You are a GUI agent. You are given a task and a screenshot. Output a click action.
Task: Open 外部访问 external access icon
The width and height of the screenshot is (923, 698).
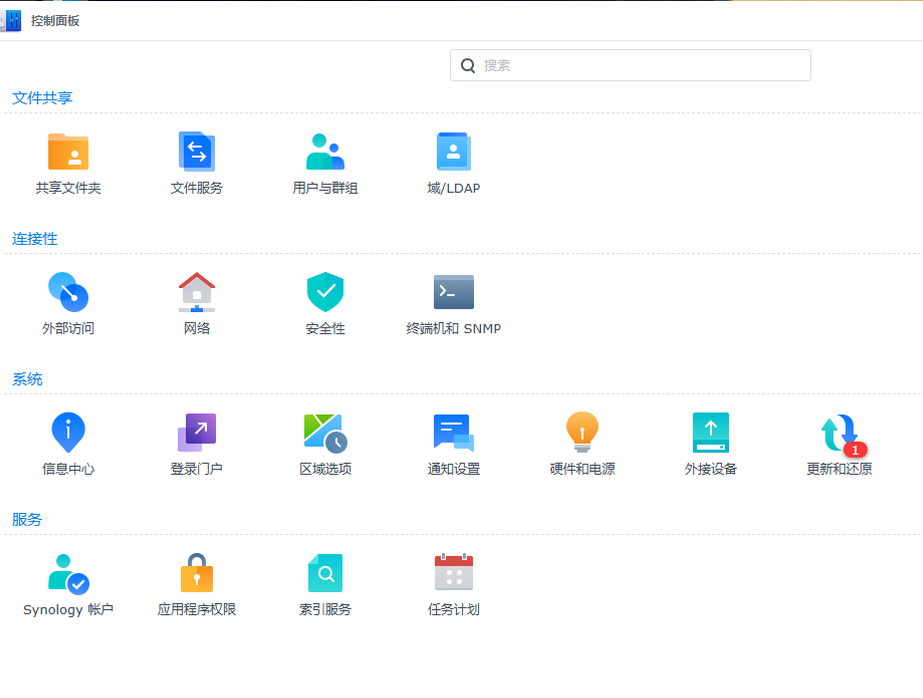[68, 292]
